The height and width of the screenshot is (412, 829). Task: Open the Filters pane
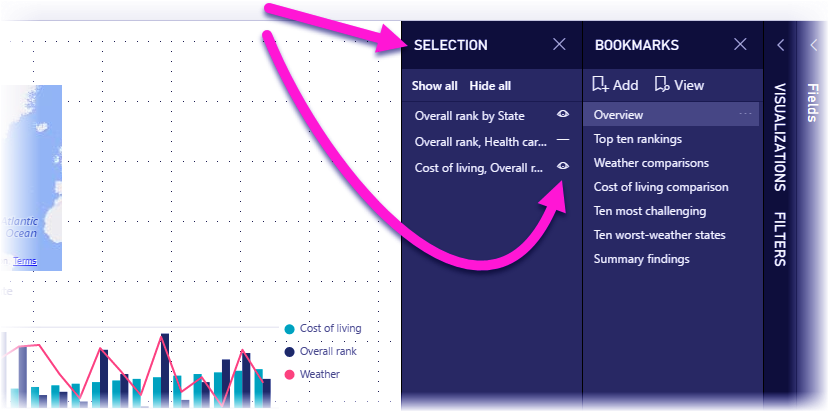[x=780, y=237]
